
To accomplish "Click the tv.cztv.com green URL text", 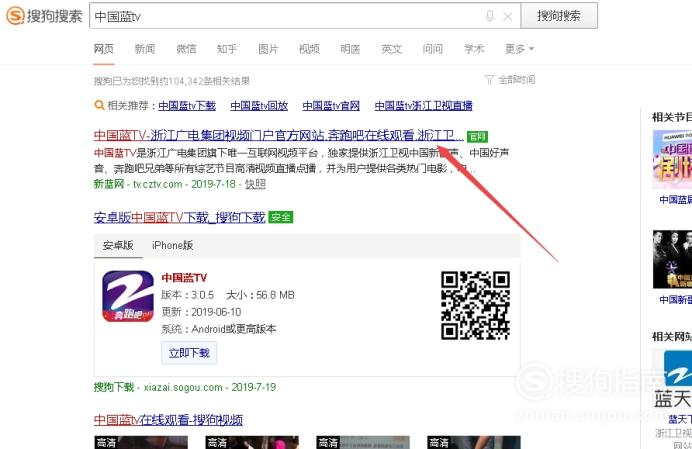I will pyautogui.click(x=158, y=184).
